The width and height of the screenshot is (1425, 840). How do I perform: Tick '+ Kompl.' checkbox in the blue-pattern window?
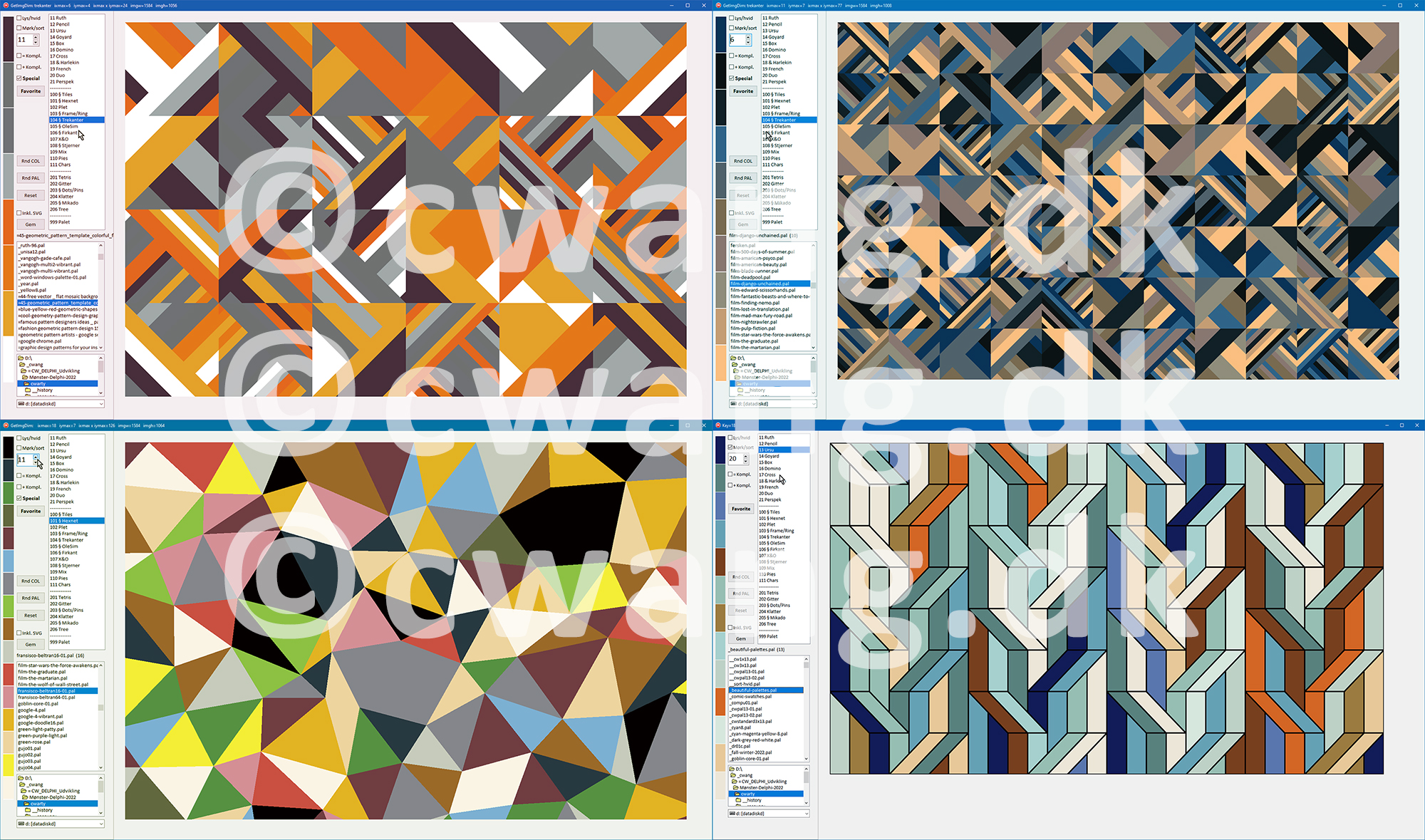[x=732, y=67]
